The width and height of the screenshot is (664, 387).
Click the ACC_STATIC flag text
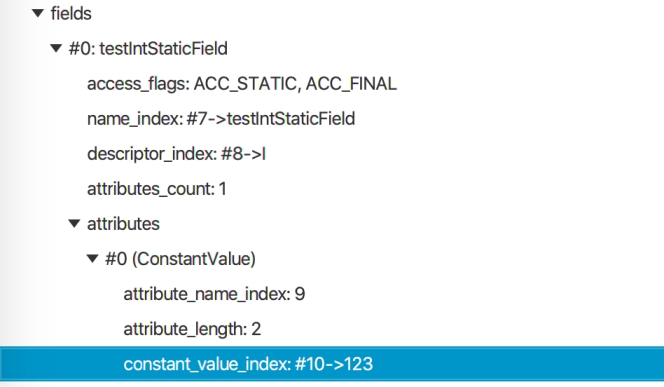247,84
